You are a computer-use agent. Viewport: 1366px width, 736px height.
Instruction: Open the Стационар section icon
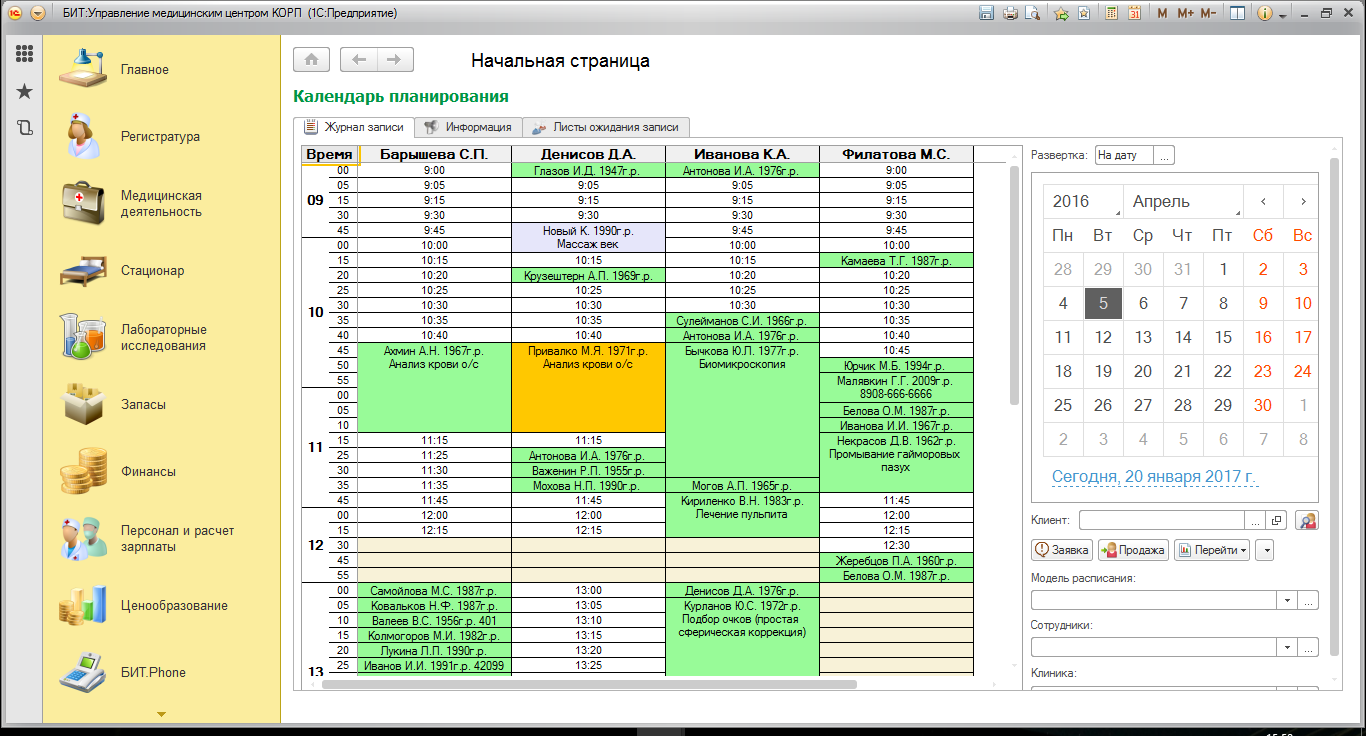(89, 271)
